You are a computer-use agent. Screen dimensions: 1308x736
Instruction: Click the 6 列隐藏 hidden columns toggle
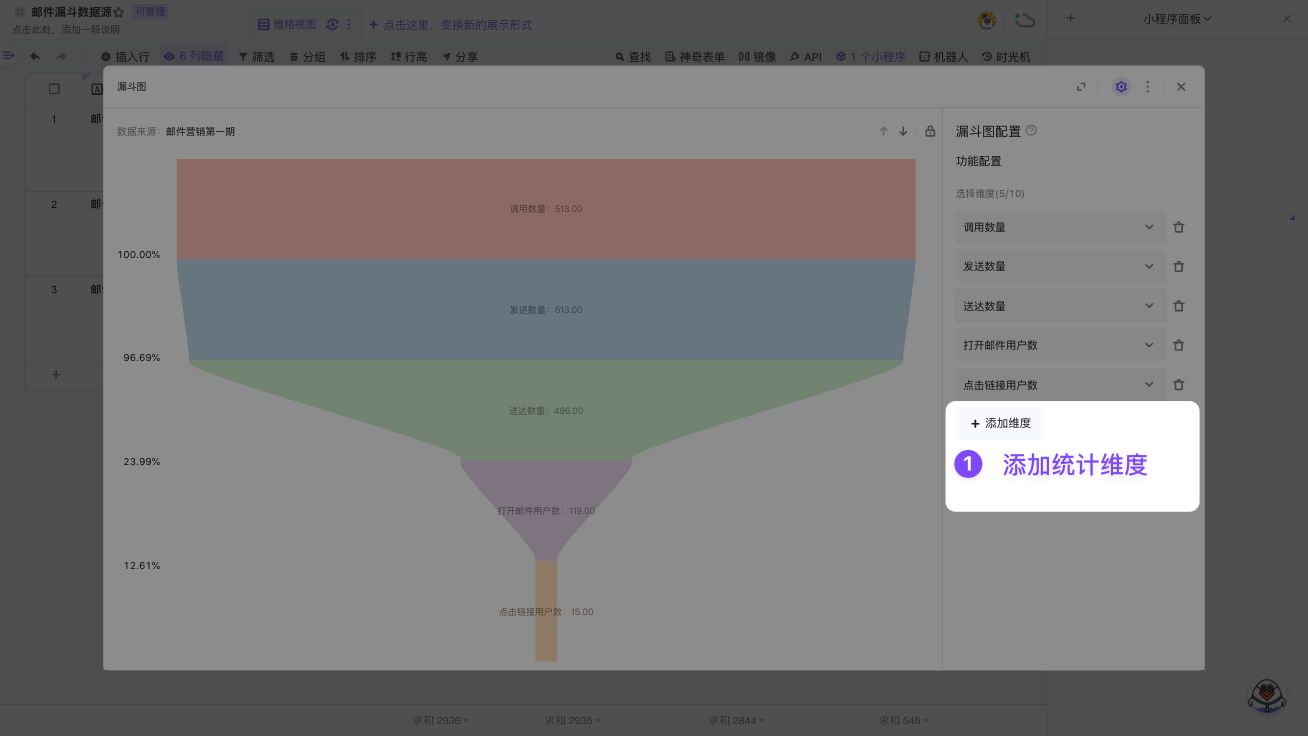194,57
